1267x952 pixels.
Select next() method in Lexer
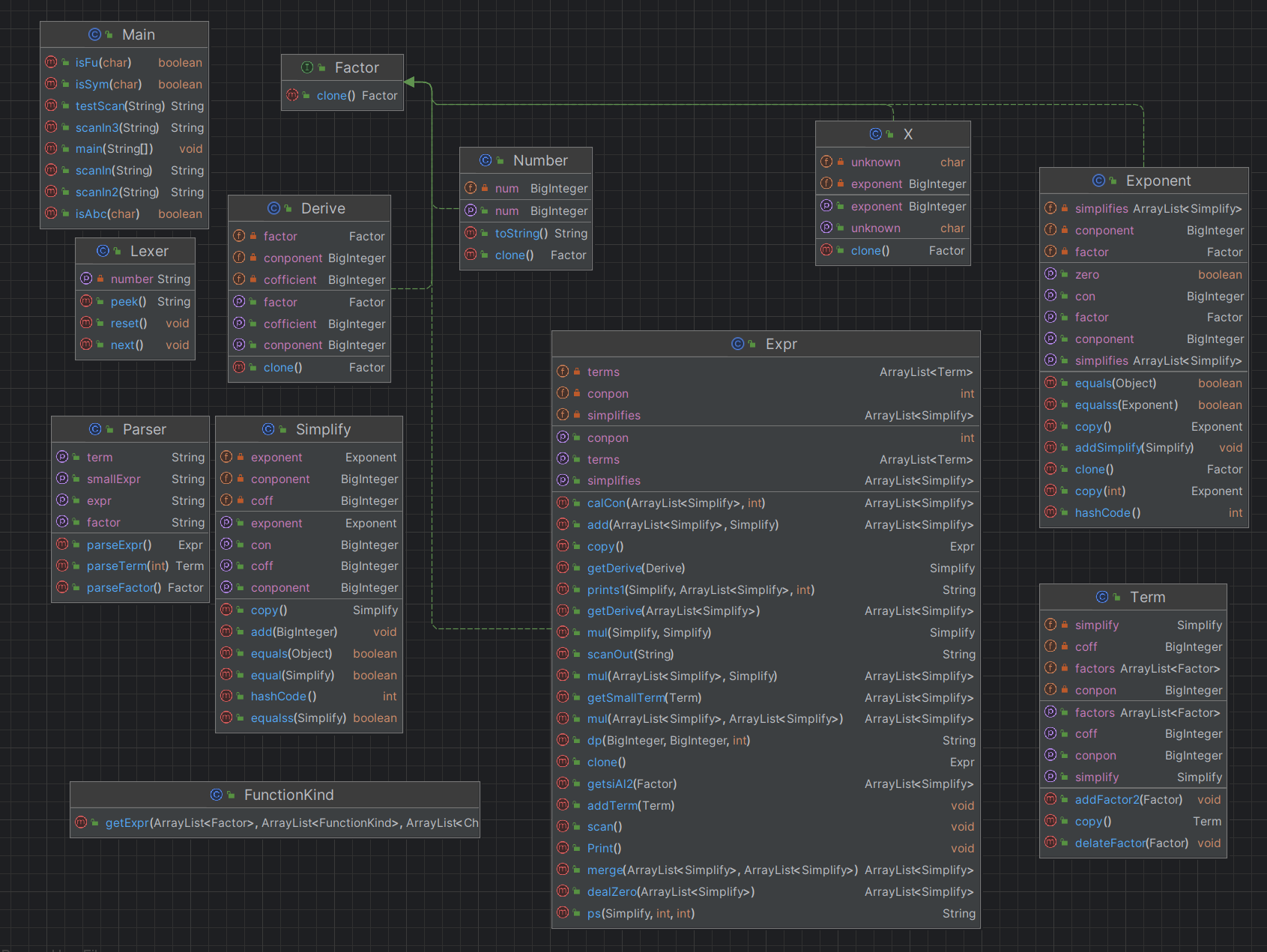(127, 345)
